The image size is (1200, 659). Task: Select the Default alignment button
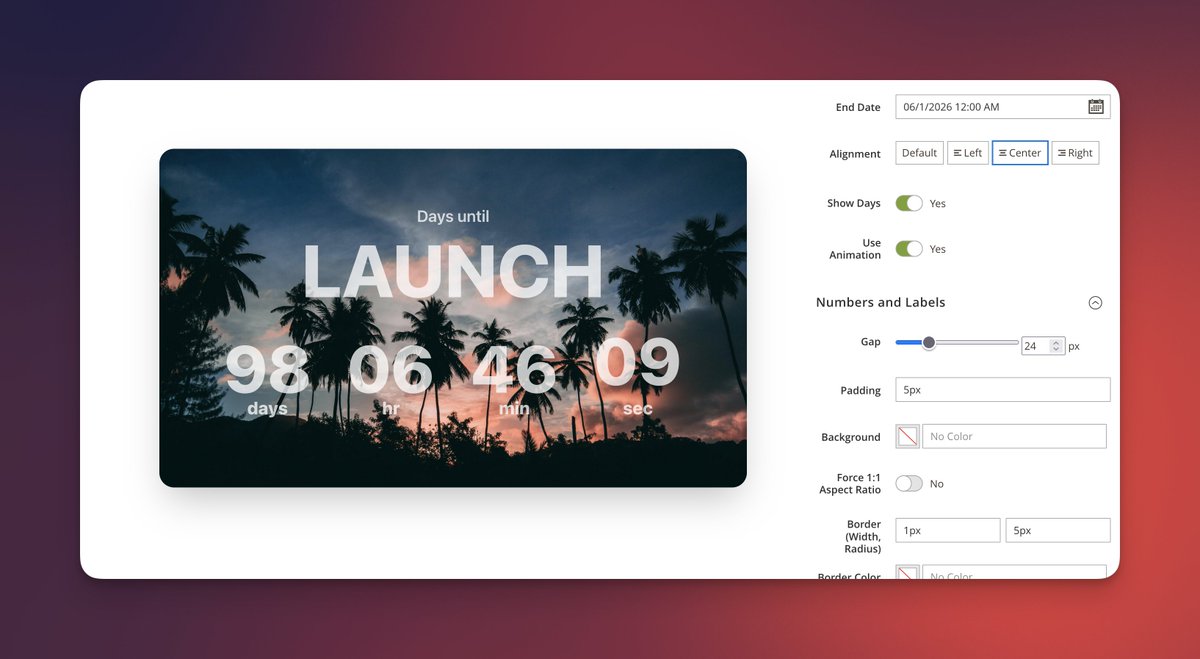[x=919, y=153]
